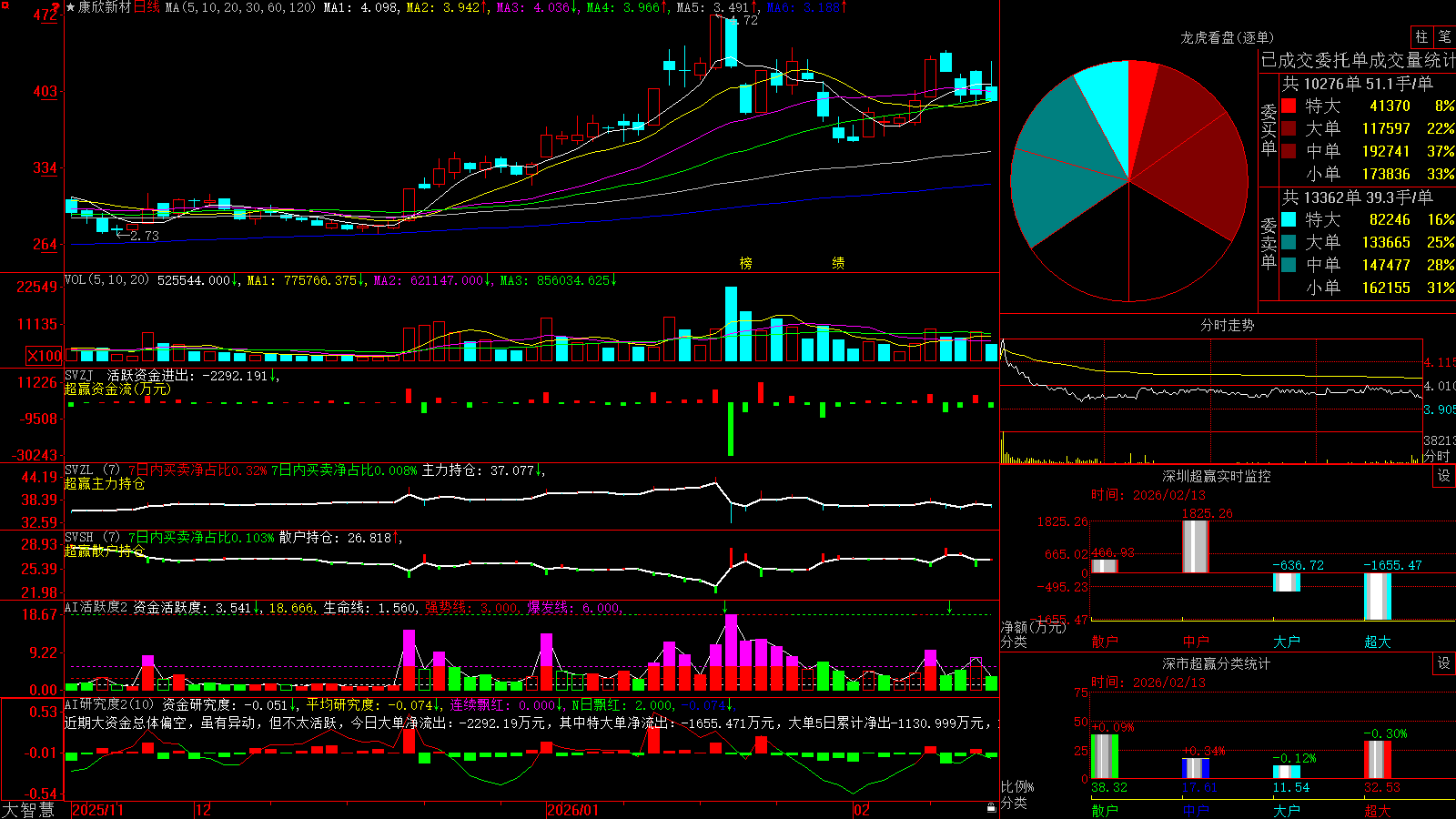
Task: Click the 龙虎看盘(逐单) panel title
Action: 1228,38
